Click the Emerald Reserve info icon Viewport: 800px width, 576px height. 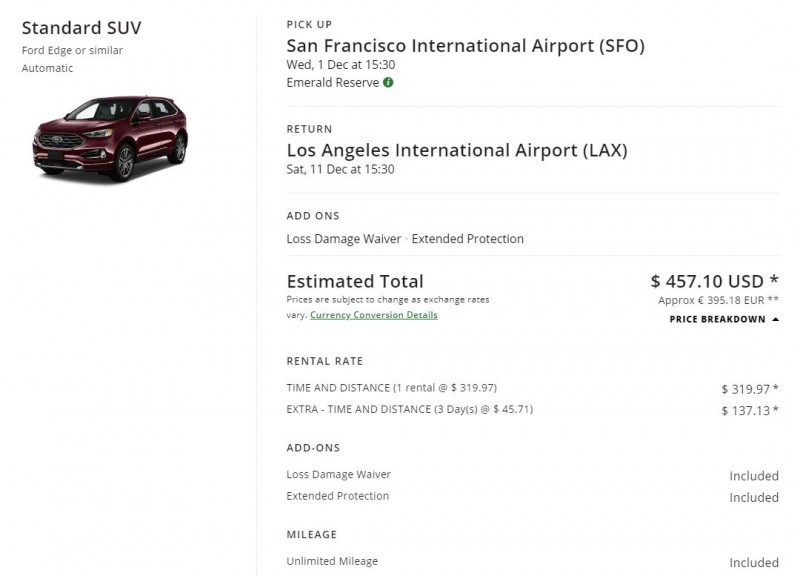388,83
